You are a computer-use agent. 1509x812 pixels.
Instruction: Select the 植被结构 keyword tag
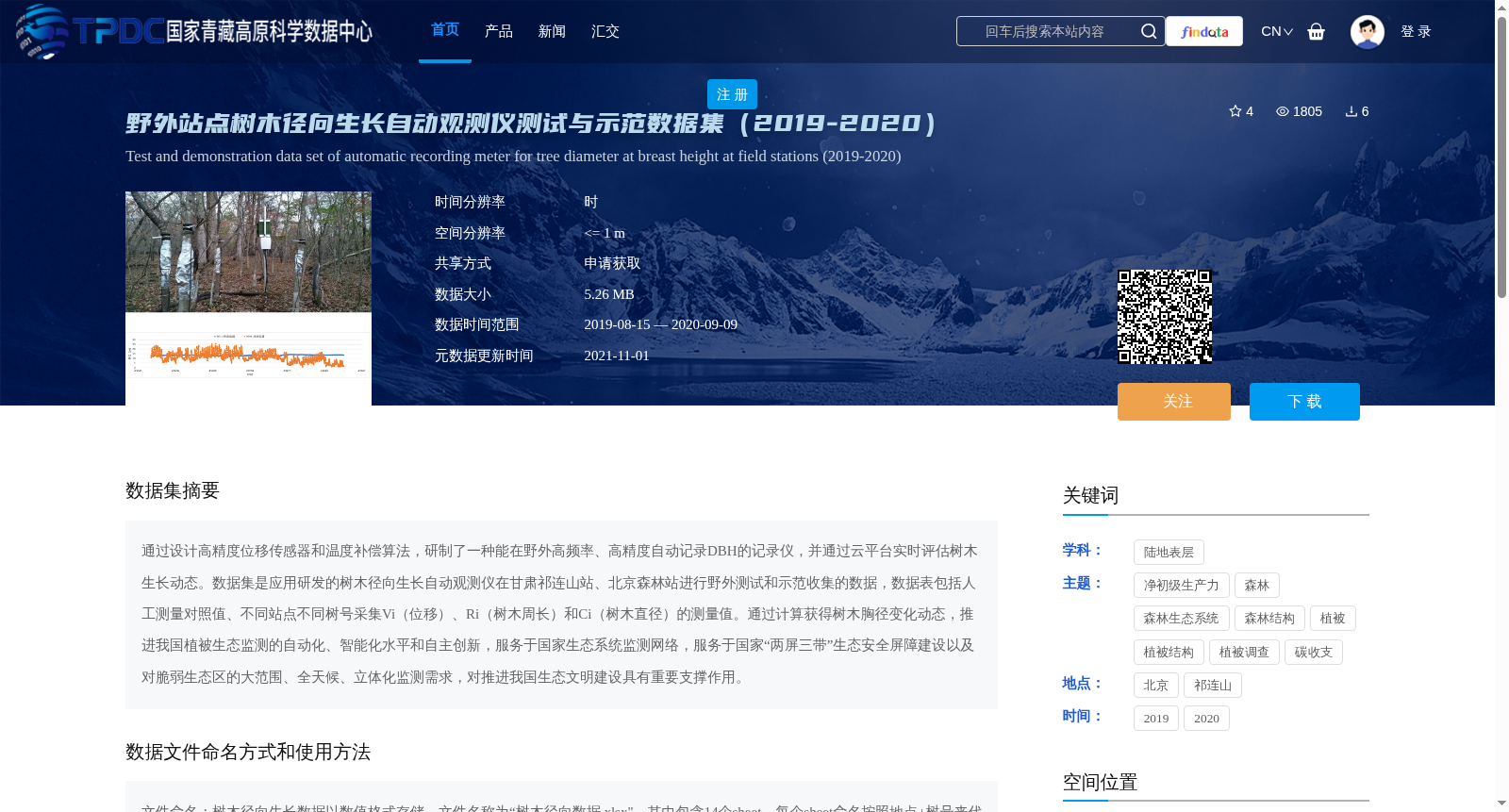click(1169, 653)
